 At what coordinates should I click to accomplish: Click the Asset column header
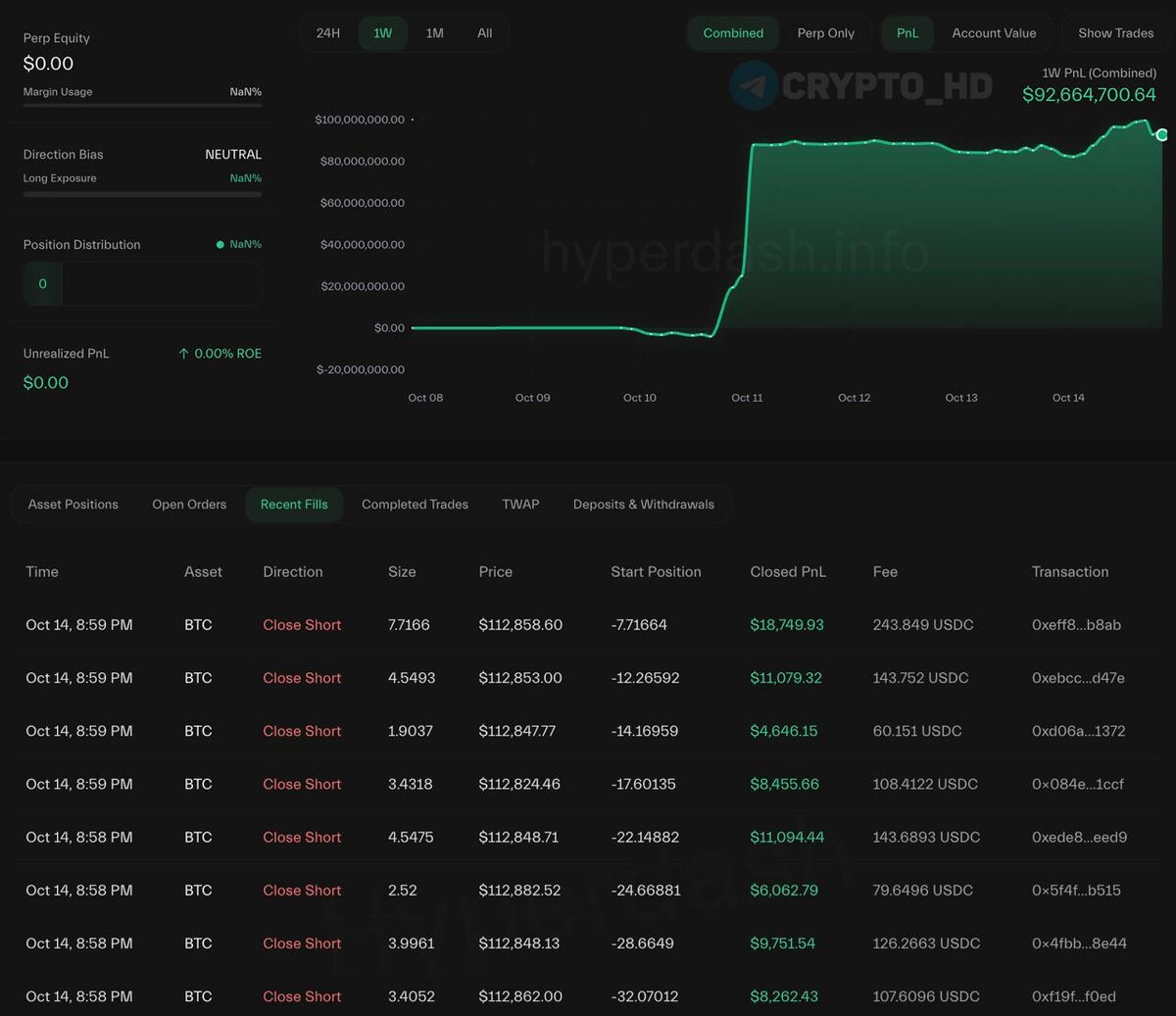click(203, 572)
